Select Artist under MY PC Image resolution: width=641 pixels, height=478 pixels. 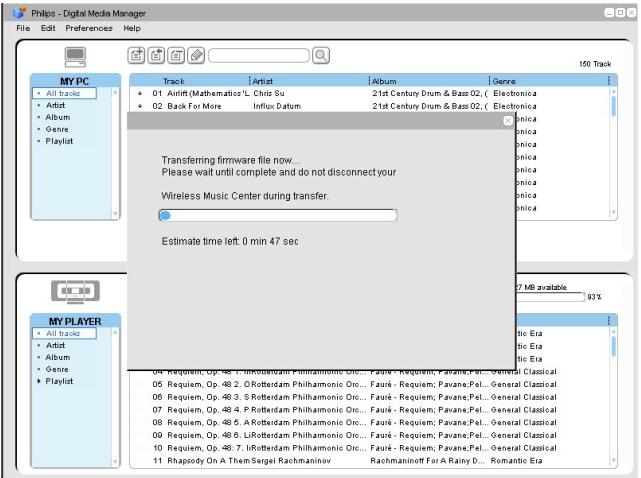coord(55,105)
